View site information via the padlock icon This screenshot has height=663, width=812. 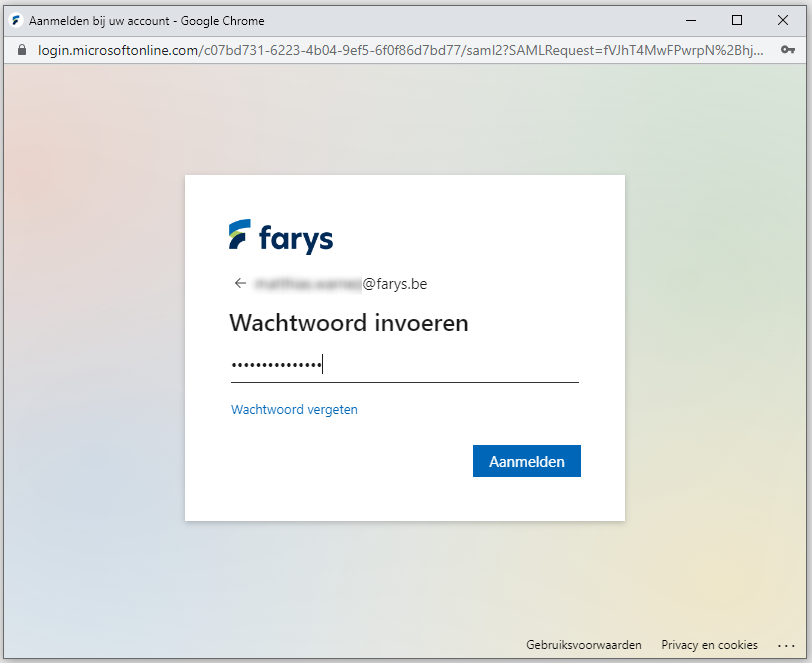pyautogui.click(x=22, y=50)
